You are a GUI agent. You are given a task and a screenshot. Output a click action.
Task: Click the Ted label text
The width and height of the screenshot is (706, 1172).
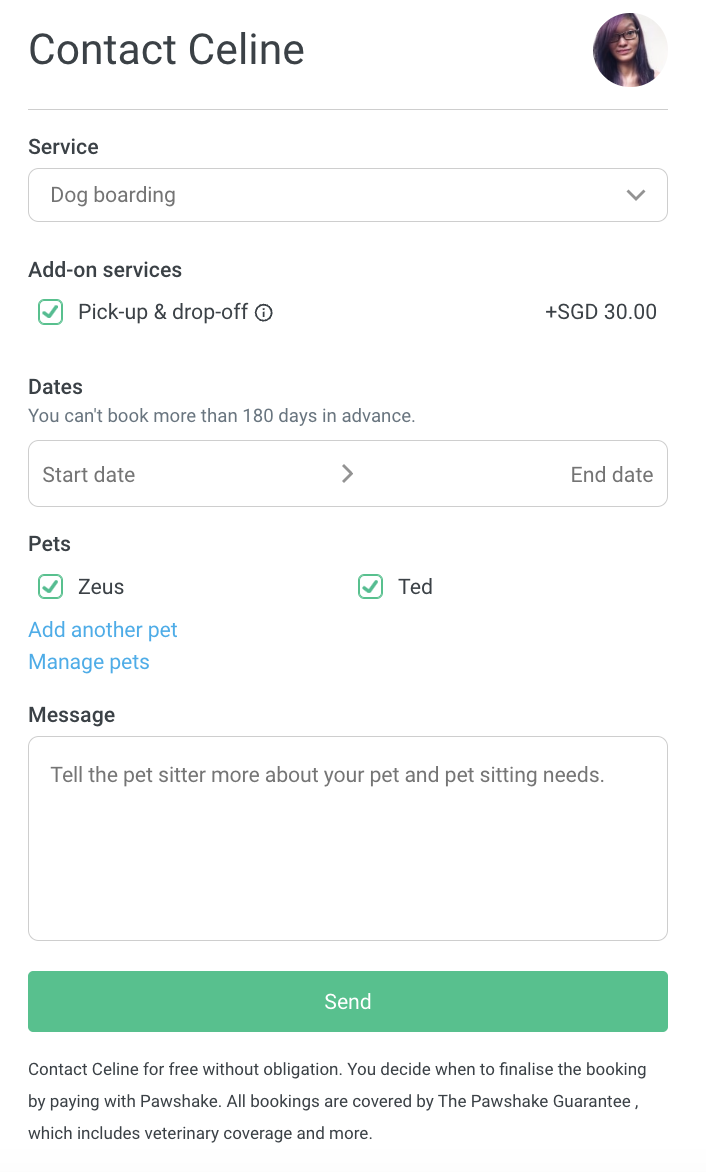point(415,587)
